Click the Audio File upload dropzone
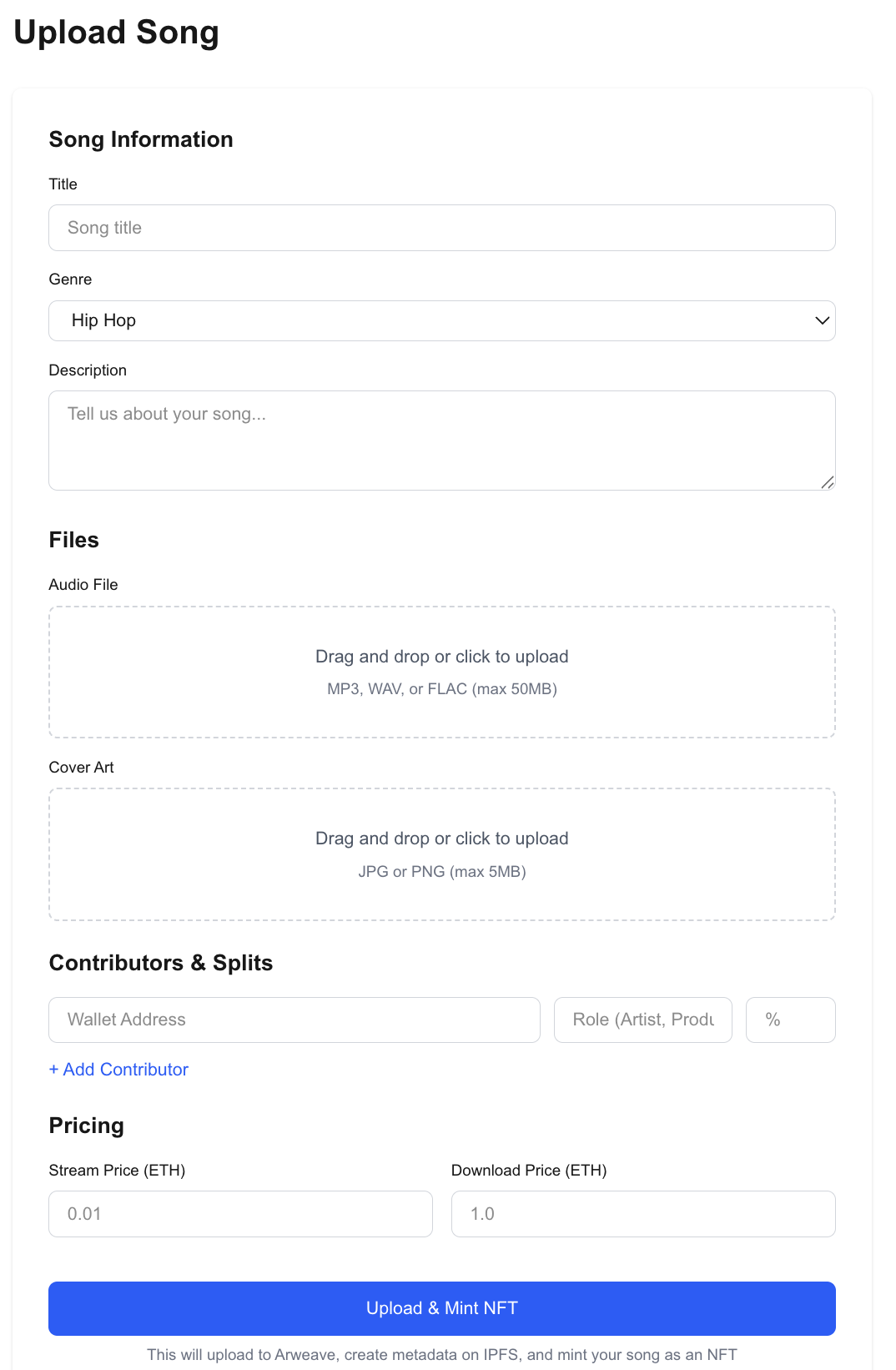The image size is (896, 1370). (x=441, y=672)
